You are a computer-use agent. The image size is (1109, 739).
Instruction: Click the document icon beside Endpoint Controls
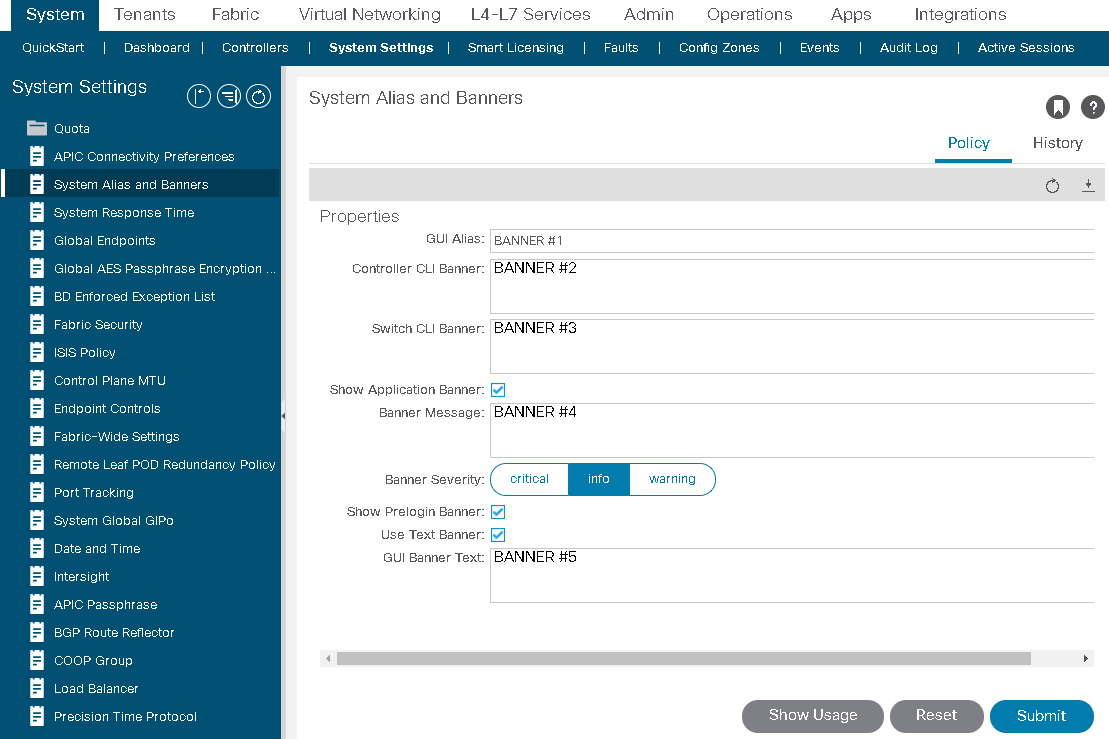(x=37, y=409)
